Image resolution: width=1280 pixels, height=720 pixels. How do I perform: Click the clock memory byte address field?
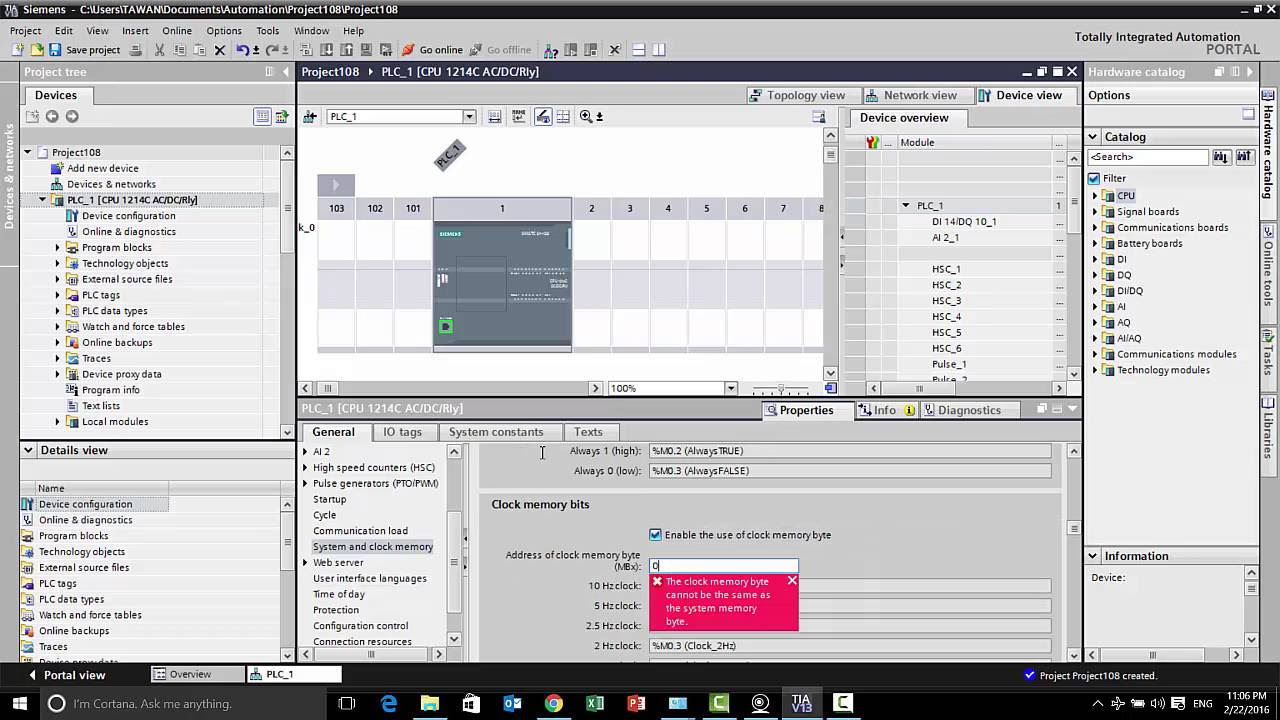[x=723, y=566]
